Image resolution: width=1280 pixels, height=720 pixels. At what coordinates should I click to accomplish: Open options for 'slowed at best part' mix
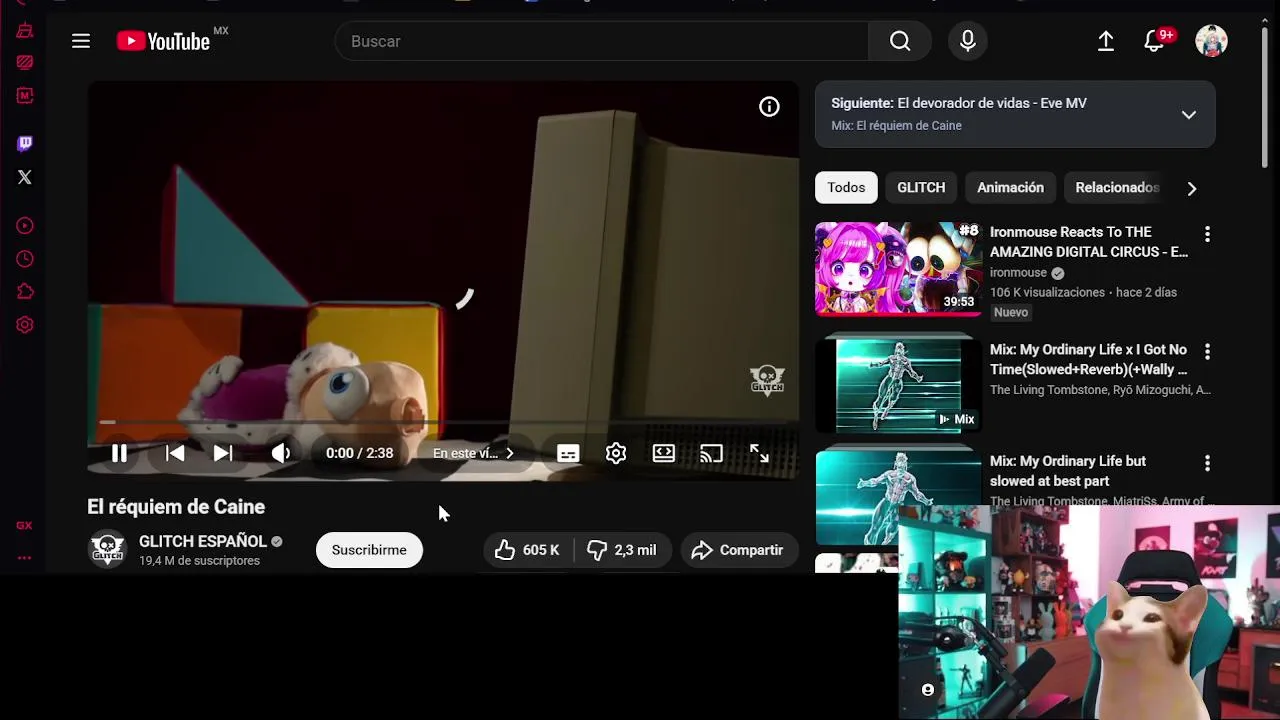pyautogui.click(x=1207, y=463)
